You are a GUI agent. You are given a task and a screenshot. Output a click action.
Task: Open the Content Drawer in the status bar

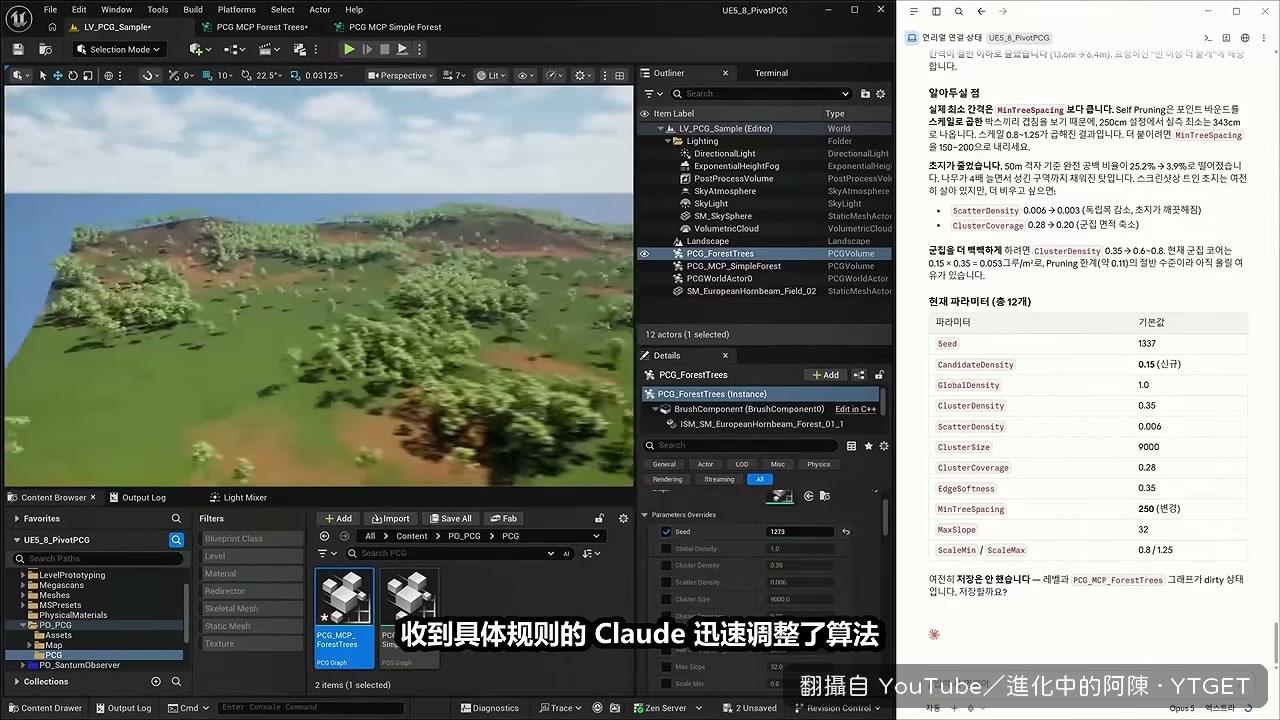click(44, 708)
